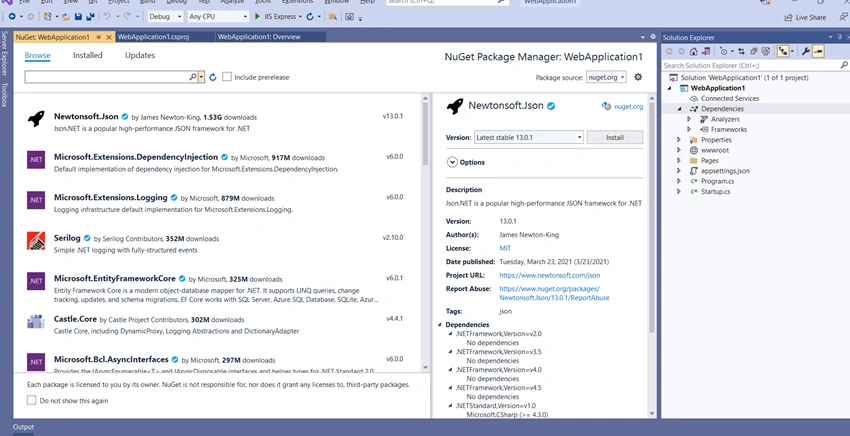Select the Browse tab
850x436 pixels.
37,55
